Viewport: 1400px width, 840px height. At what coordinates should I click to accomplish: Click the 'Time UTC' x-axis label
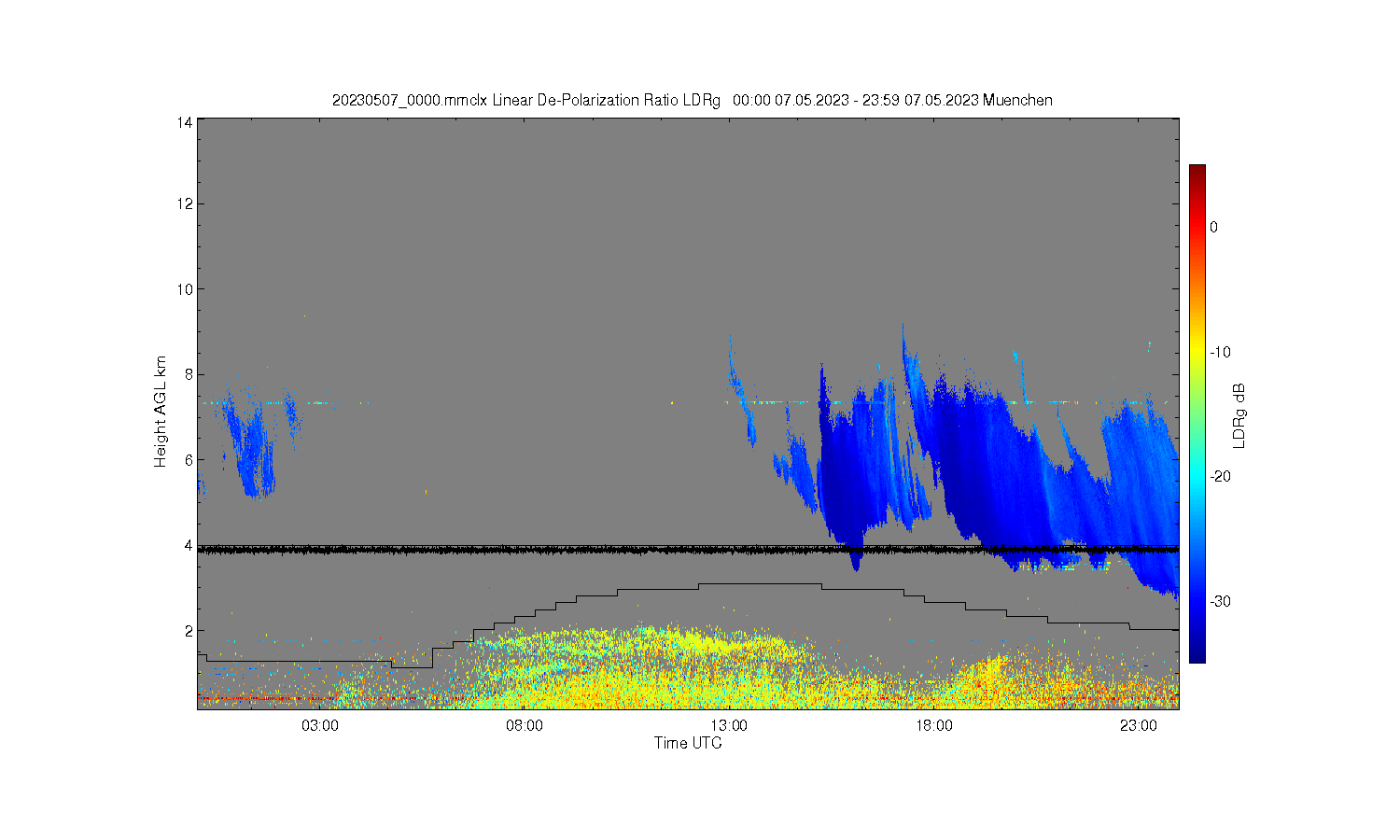(688, 743)
